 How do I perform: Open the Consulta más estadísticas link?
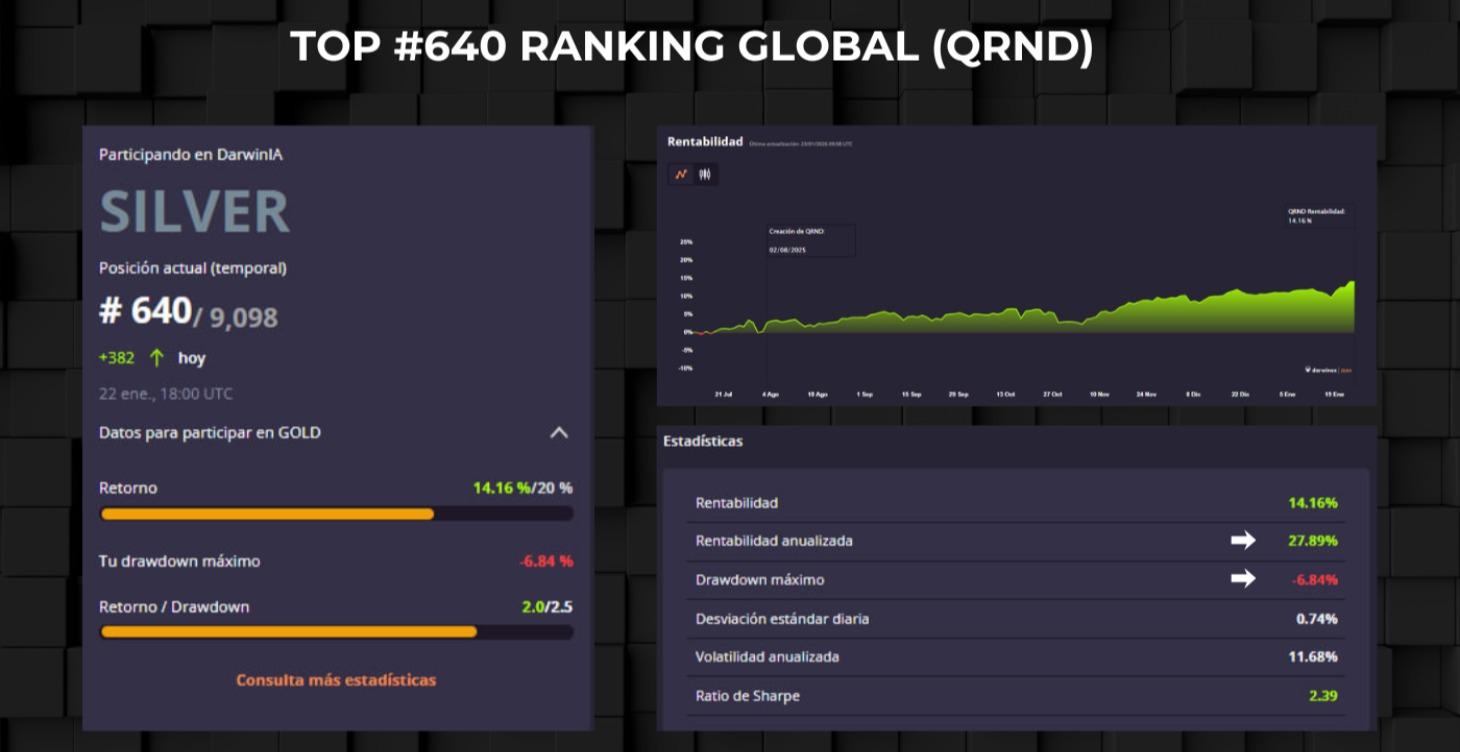(x=336, y=680)
